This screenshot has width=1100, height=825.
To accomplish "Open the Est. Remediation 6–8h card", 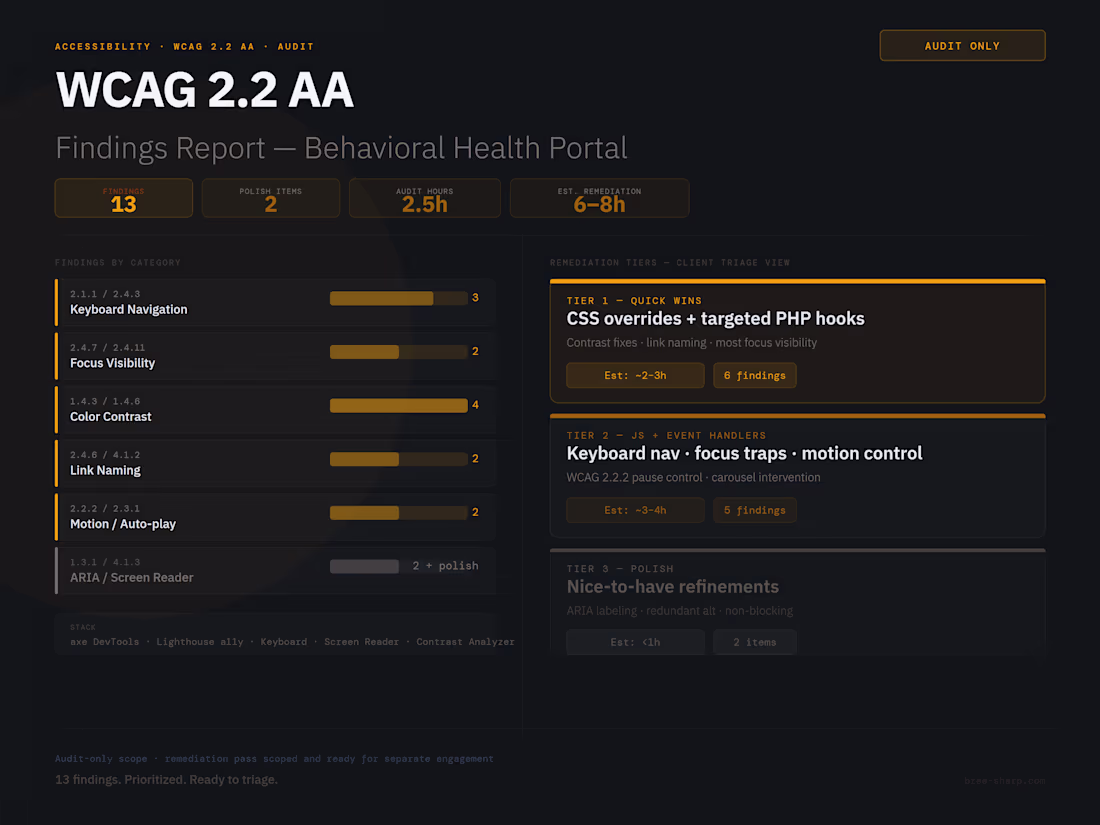I will point(599,198).
